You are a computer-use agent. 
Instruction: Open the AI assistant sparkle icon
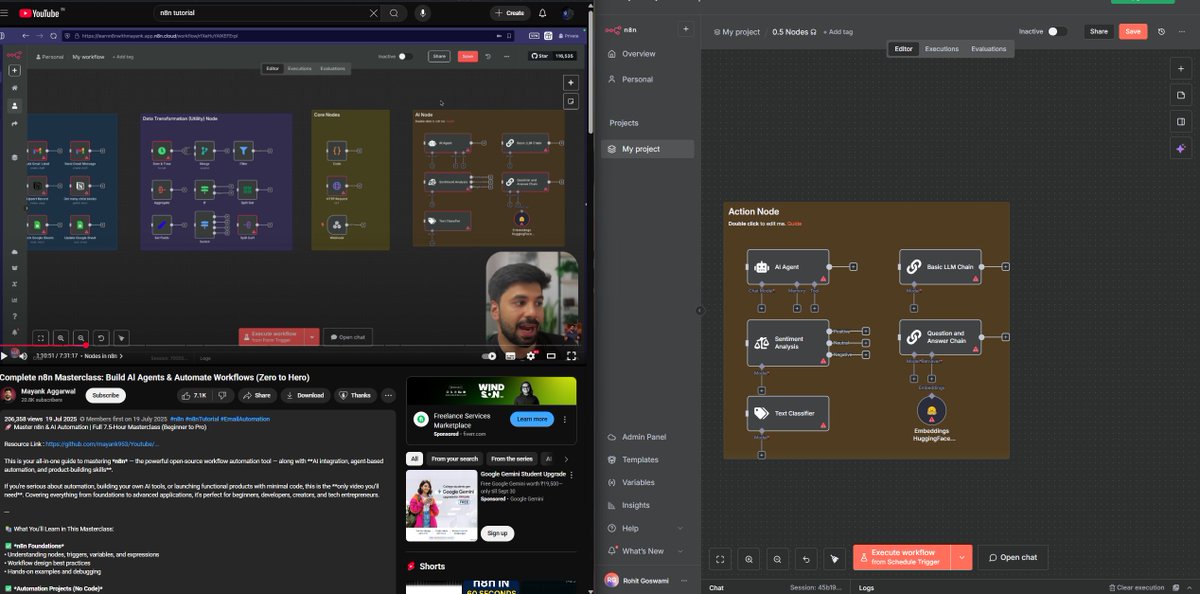1181,149
